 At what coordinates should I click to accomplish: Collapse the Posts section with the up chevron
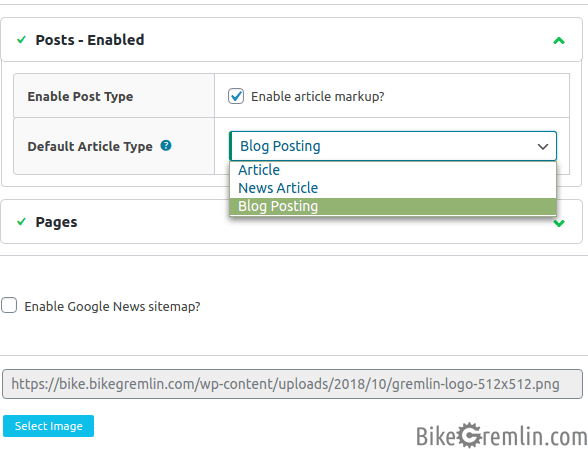pos(559,40)
